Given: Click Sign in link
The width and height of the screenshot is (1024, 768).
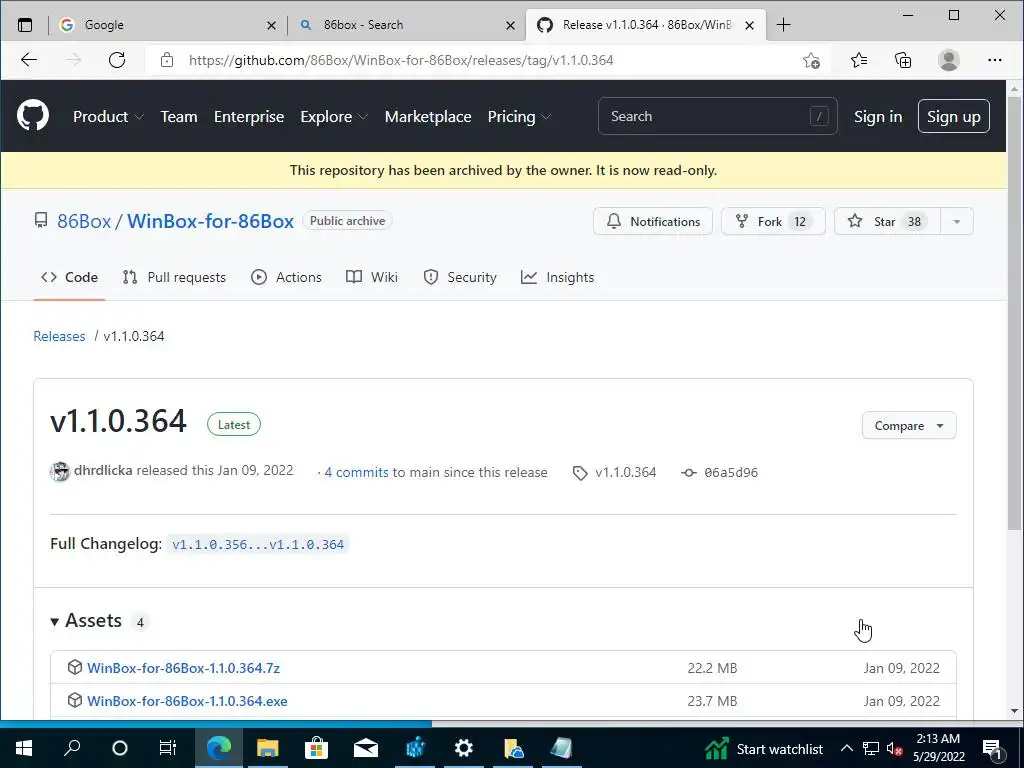Looking at the screenshot, I should [878, 116].
